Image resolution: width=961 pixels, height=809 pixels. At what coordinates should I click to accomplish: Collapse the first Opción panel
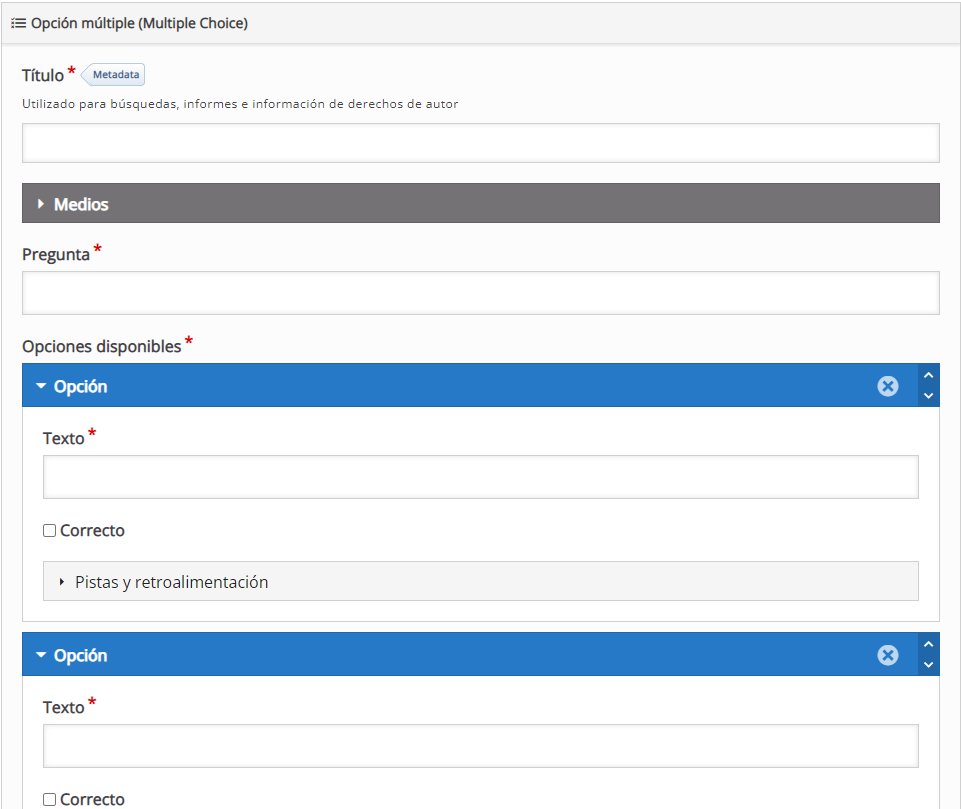80,386
